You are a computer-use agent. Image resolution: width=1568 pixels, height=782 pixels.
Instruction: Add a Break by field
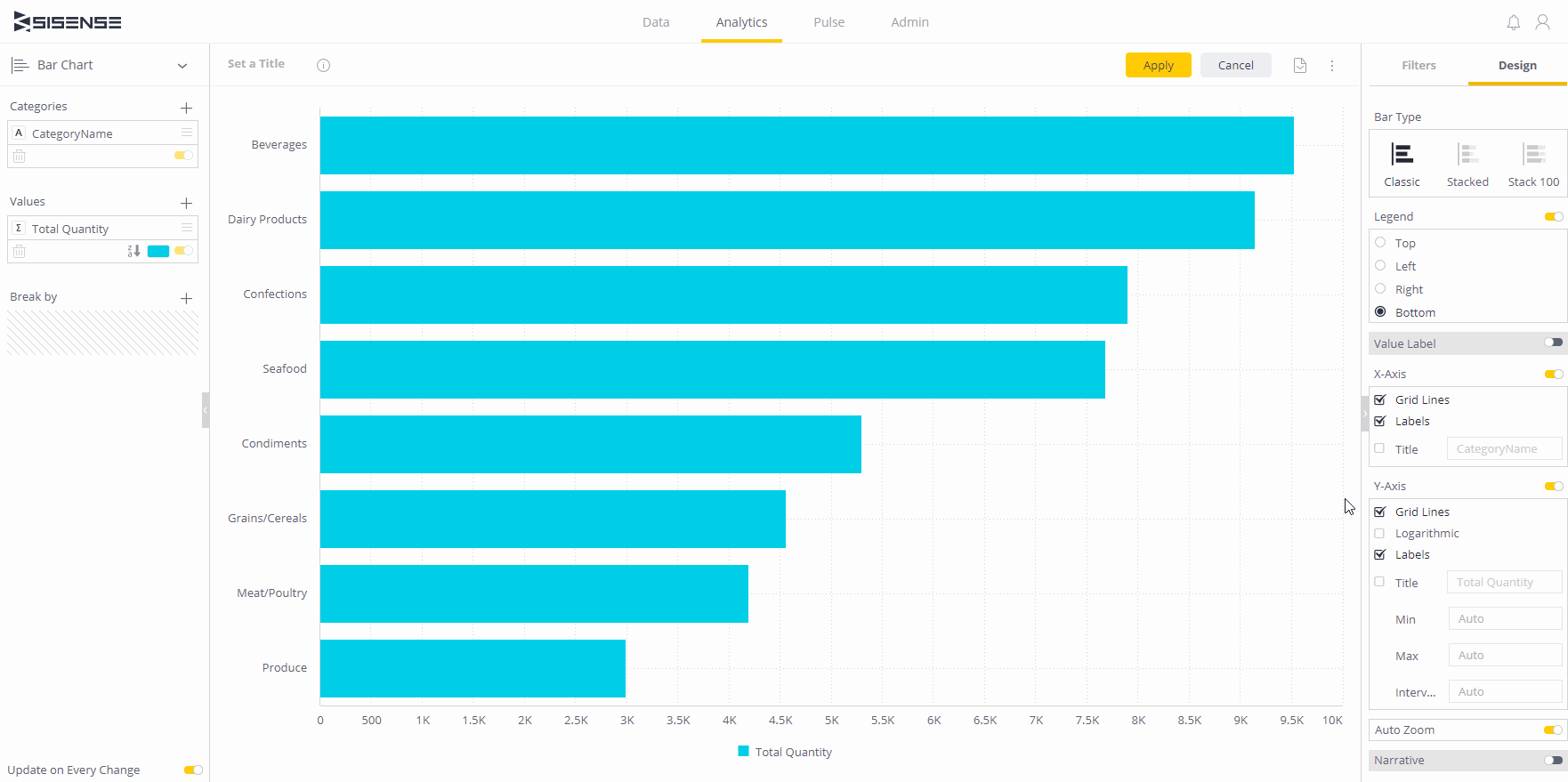click(x=186, y=298)
